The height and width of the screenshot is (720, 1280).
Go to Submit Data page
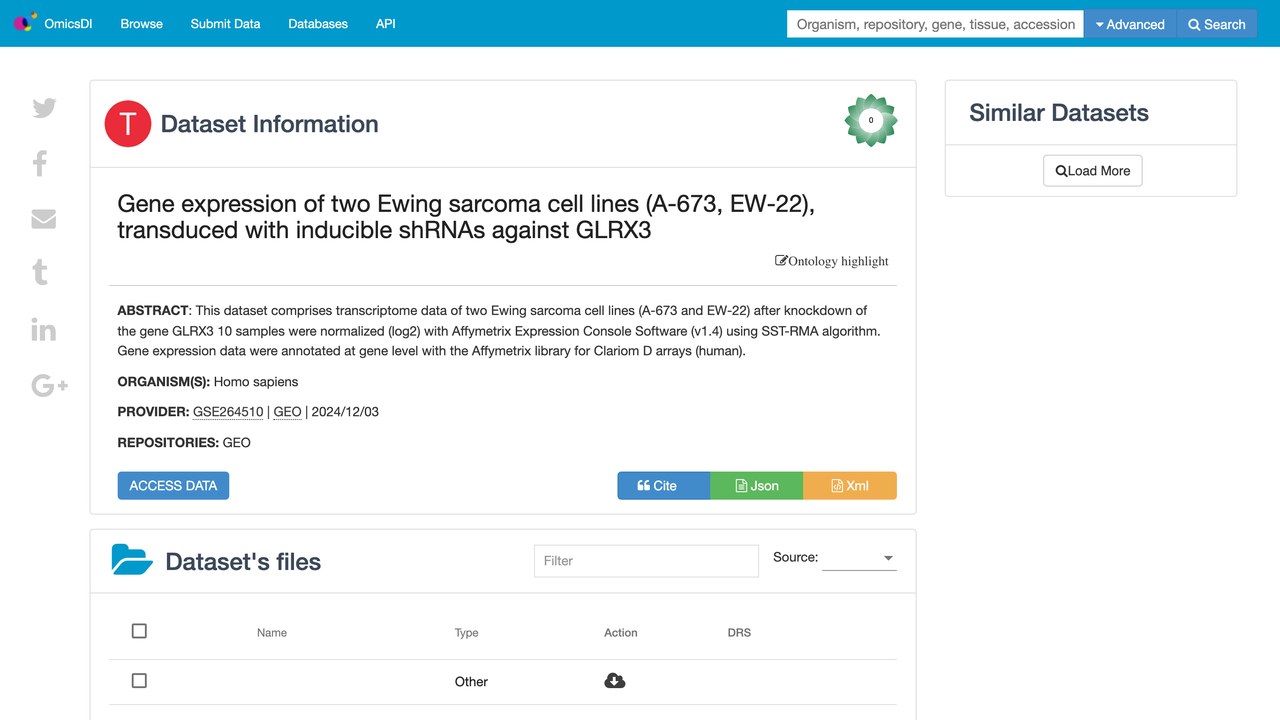(225, 24)
